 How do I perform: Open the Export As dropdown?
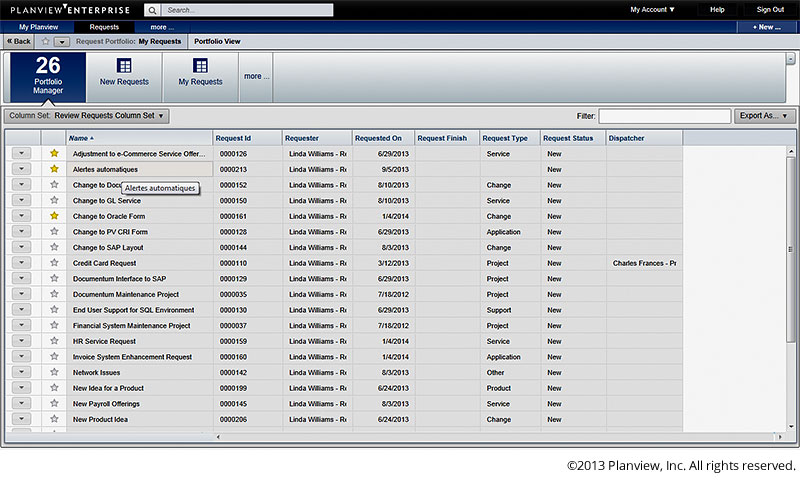[764, 116]
